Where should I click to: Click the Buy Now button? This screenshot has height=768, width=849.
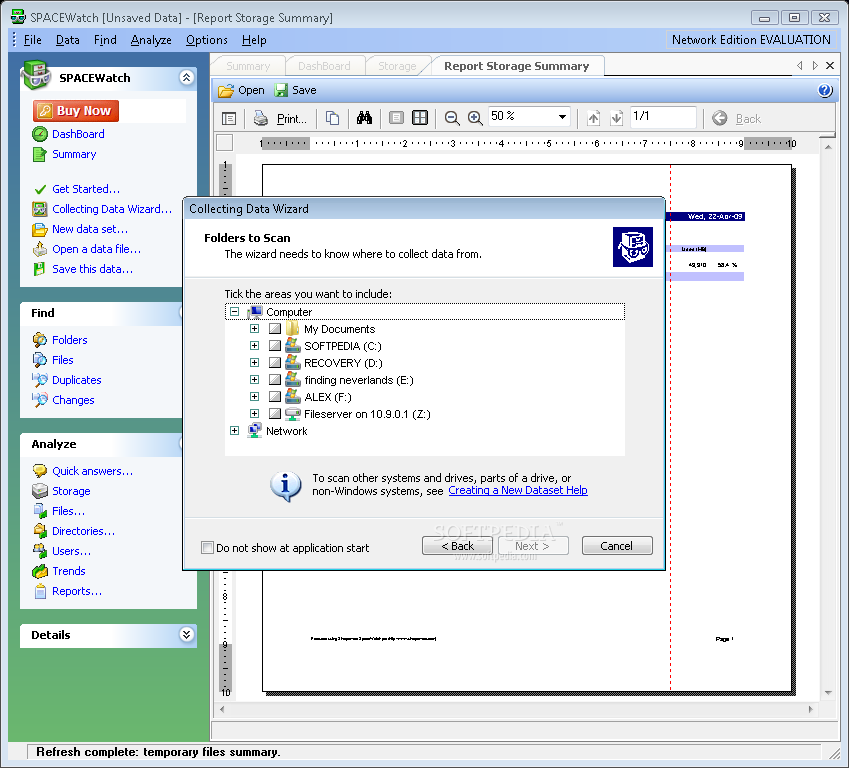(x=76, y=110)
